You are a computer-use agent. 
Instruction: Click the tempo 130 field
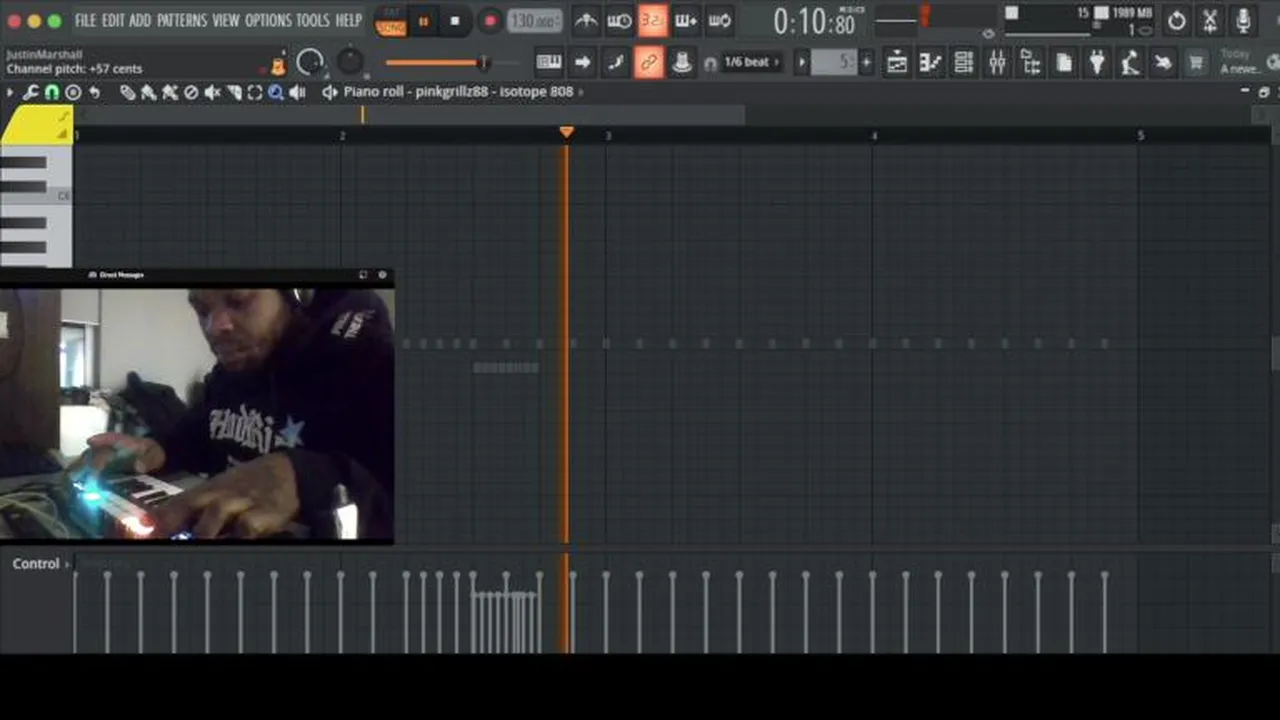[534, 21]
